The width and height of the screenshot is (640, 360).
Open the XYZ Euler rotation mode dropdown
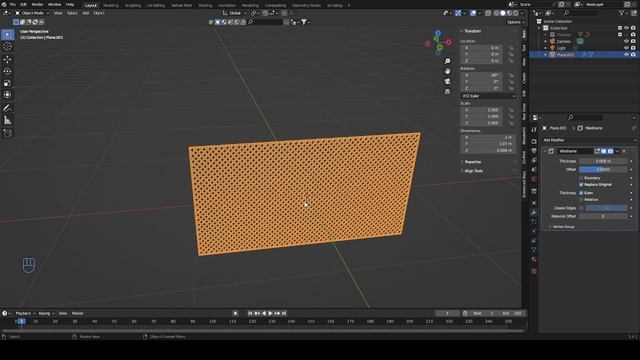[x=488, y=96]
